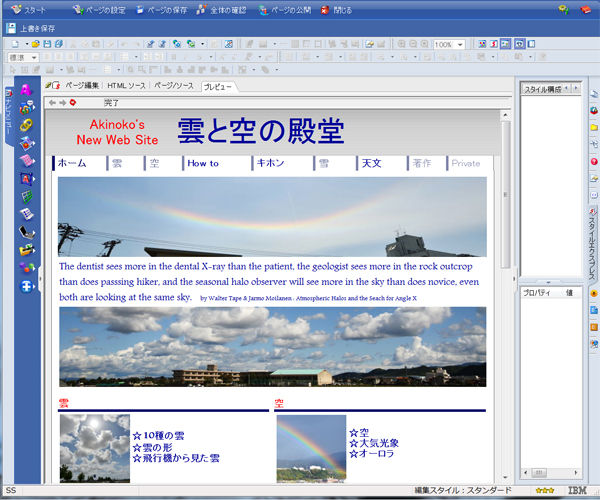
Task: Click 上書き保存 (overwrite save)
Action: [x=31, y=28]
